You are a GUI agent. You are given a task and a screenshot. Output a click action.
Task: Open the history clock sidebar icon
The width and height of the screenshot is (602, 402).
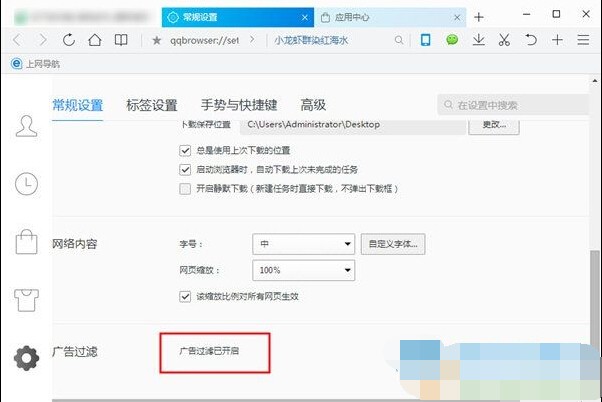26,184
